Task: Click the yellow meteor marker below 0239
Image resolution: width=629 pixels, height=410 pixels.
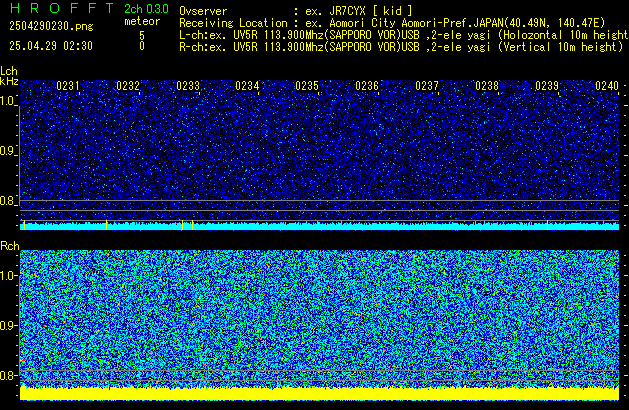Action: 547,225
